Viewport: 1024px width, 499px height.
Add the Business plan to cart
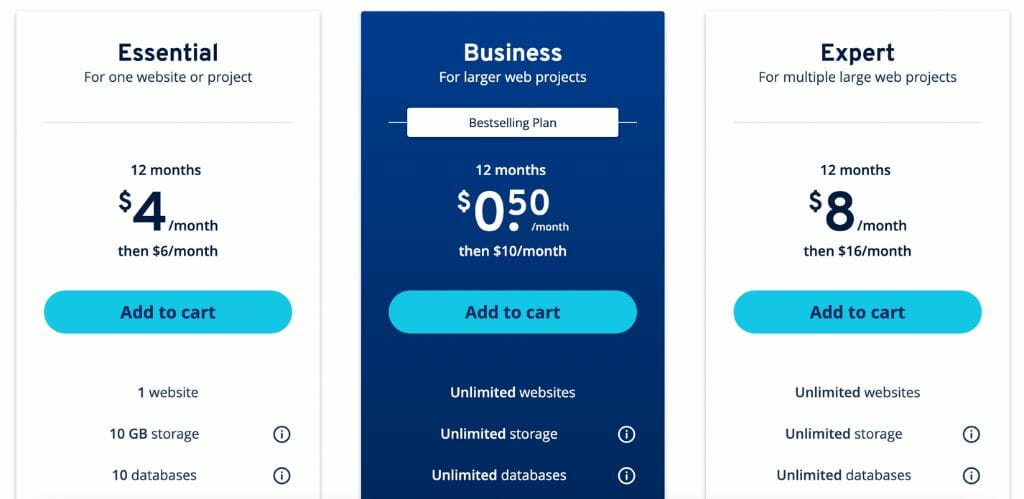[513, 312]
